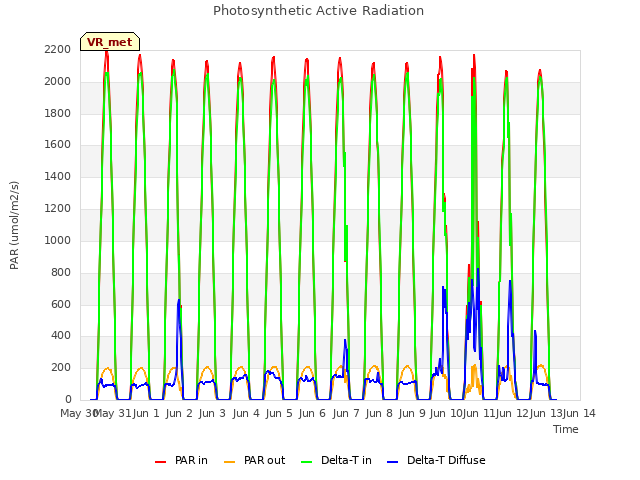Click the May 31 x-axis label

tap(112, 413)
